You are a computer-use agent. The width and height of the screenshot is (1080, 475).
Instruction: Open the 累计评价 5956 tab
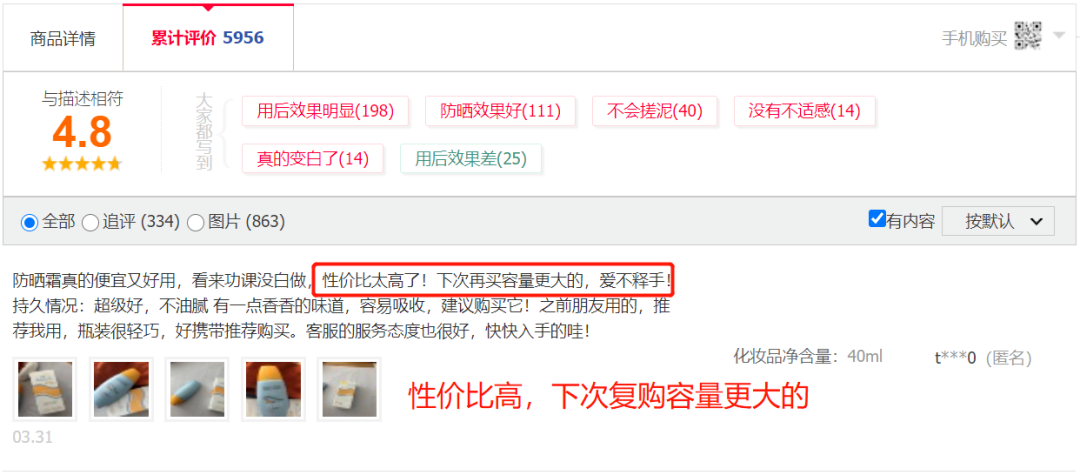(208, 37)
